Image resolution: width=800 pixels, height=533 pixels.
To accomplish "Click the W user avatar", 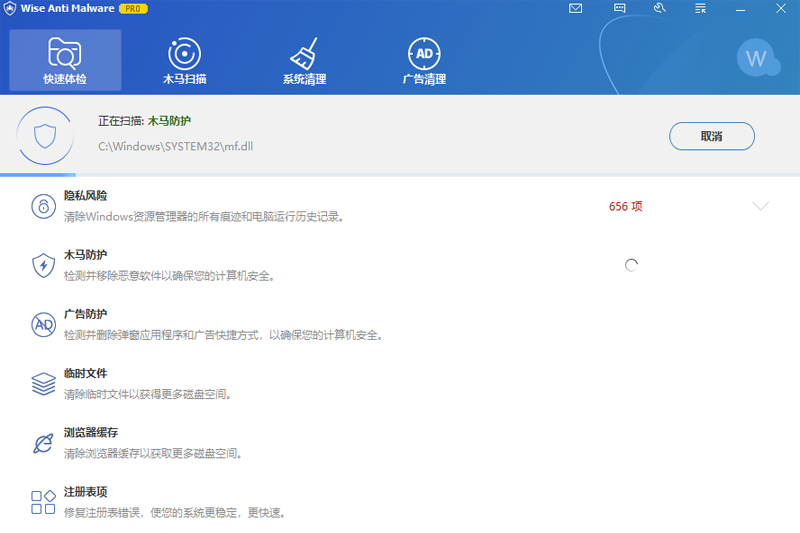I will click(x=757, y=58).
